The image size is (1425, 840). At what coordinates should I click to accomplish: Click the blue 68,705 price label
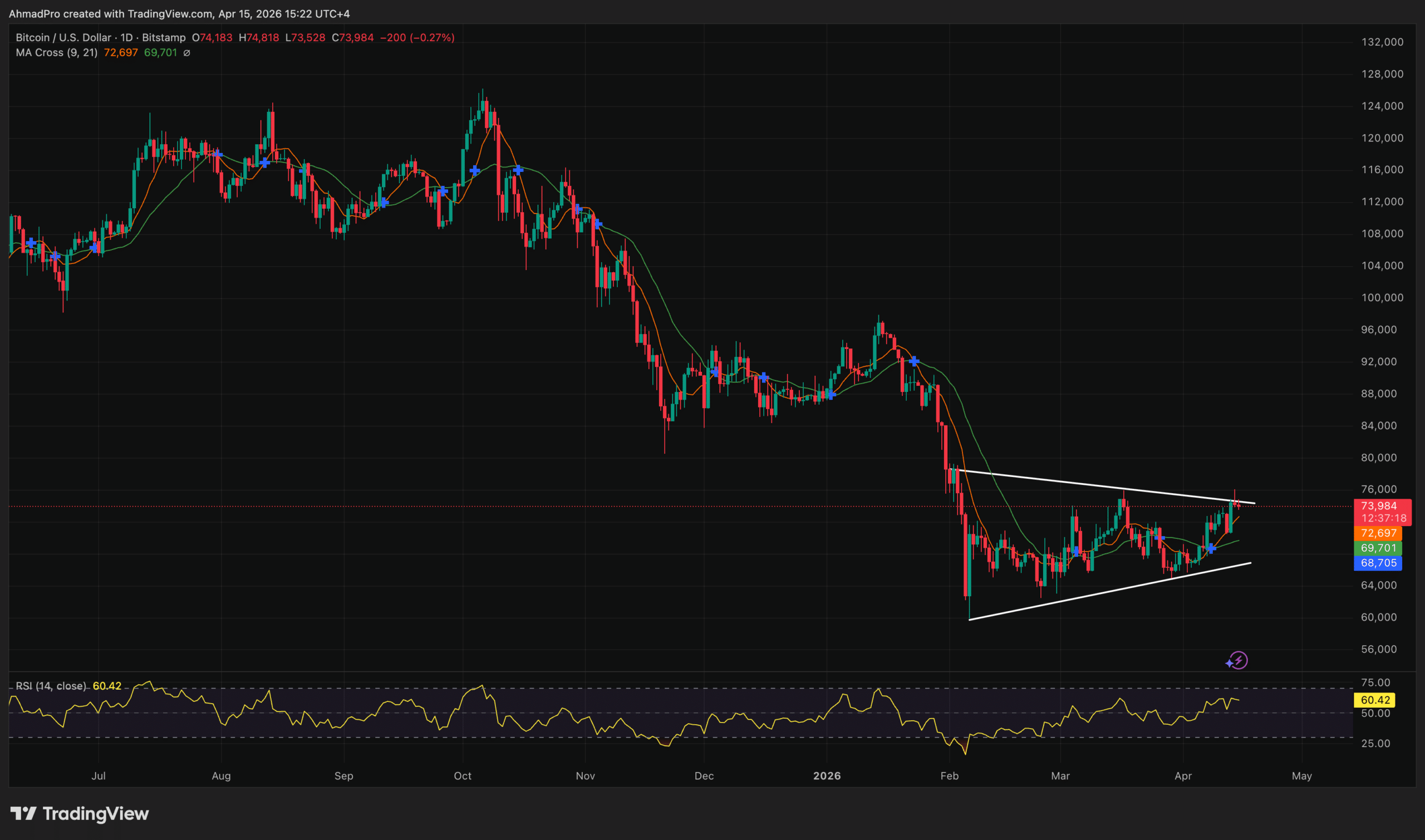pos(1380,563)
